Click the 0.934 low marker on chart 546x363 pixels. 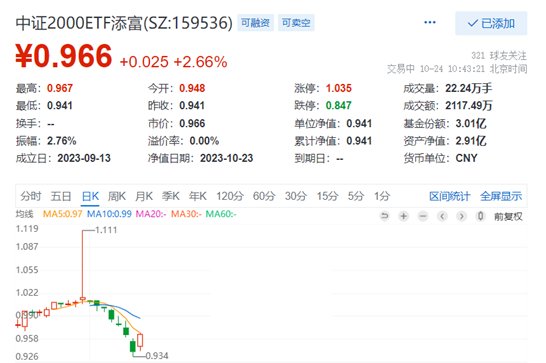click(157, 356)
